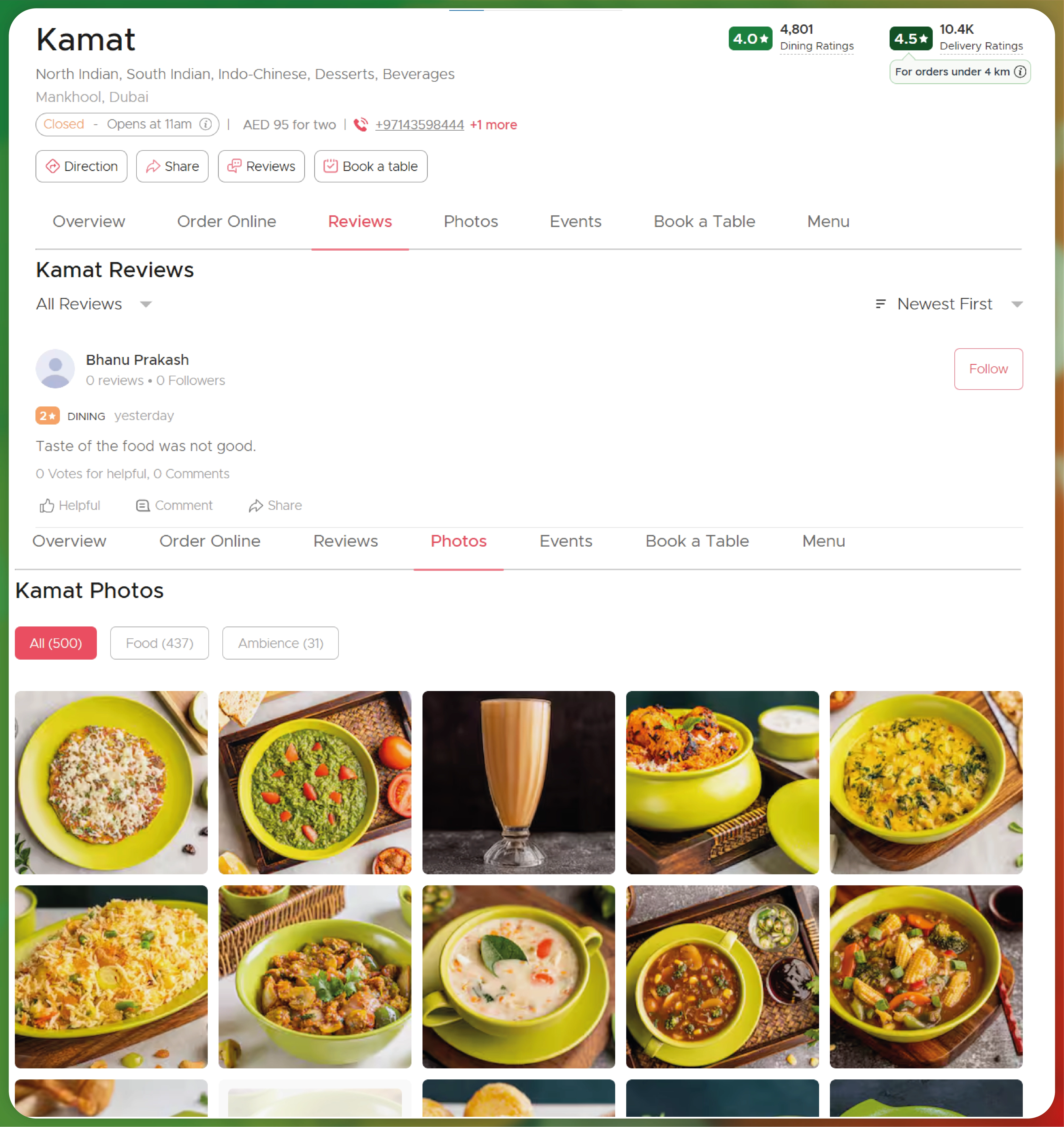This screenshot has width=1064, height=1127.
Task: Select the Ambience (31) filter tab
Action: [280, 642]
